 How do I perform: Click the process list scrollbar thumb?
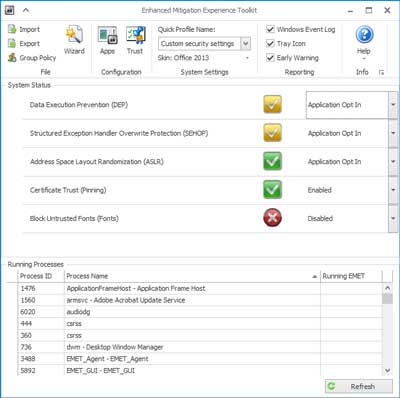[387, 299]
